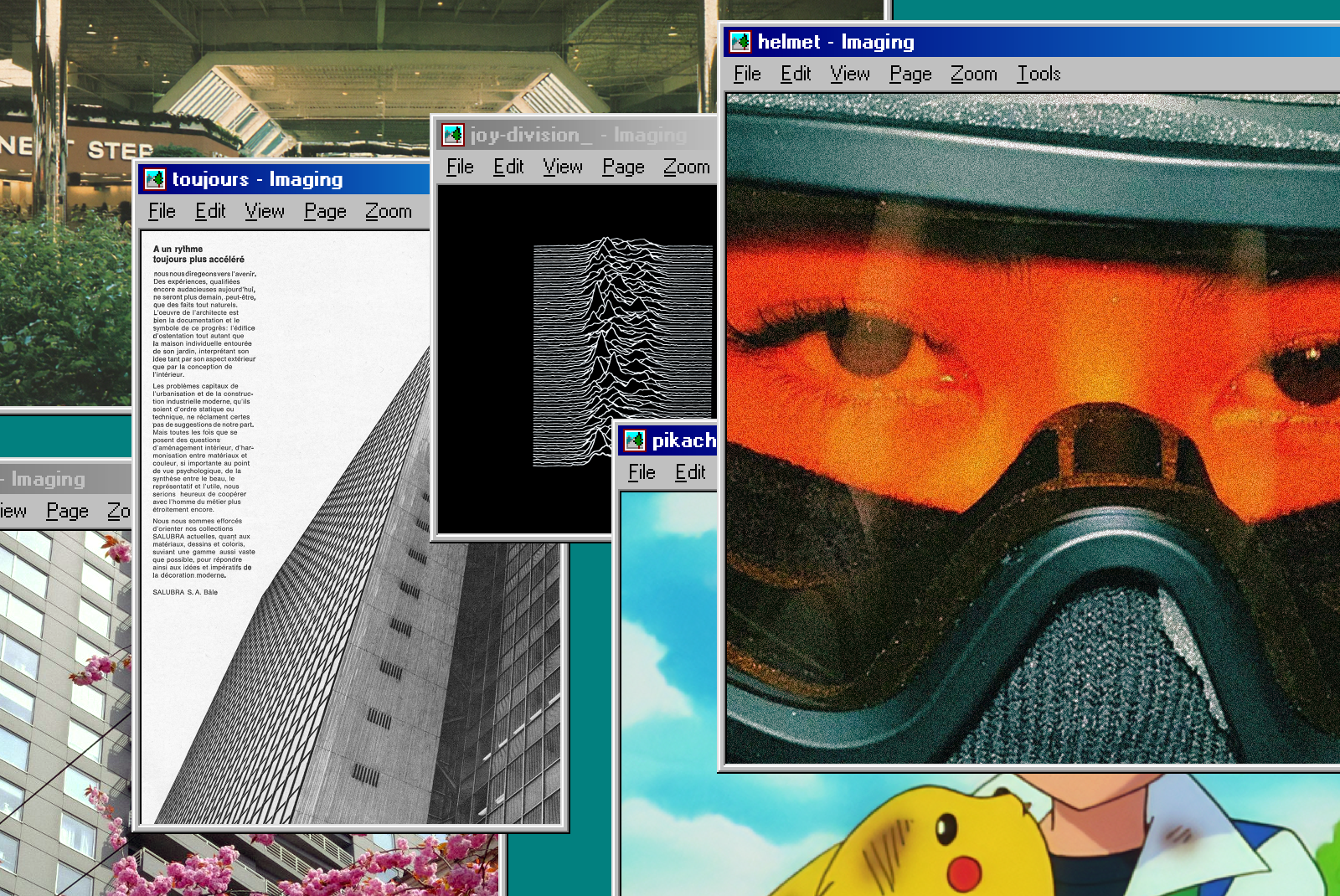Select the toujours - Imaging title bar
This screenshot has width=1340, height=896.
(284, 179)
